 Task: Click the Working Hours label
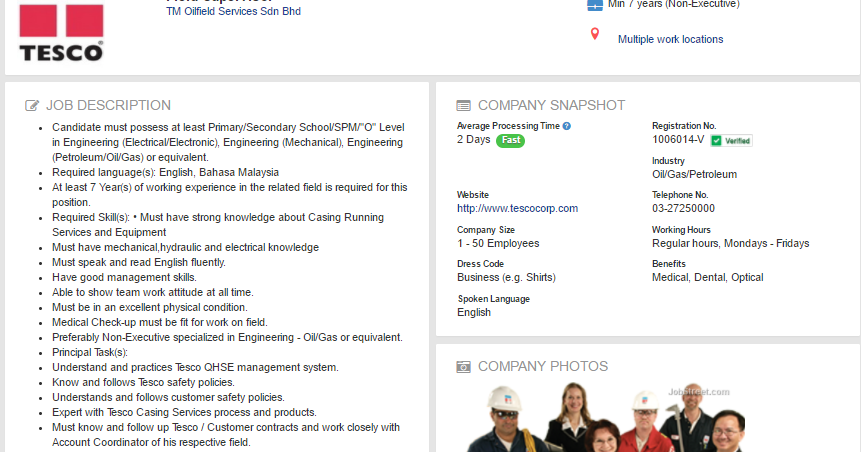pyautogui.click(x=681, y=230)
